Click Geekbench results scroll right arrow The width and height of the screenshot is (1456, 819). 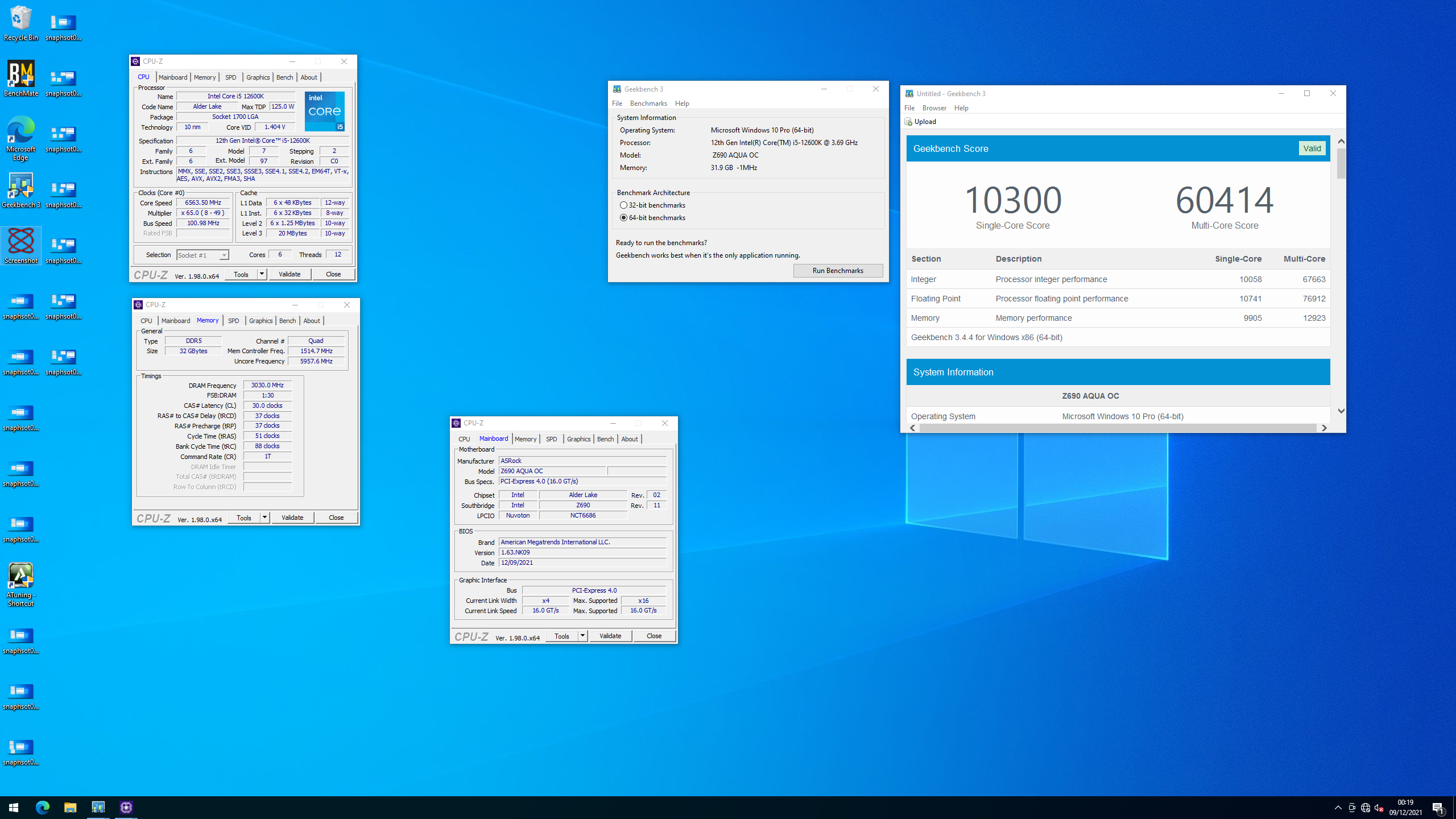point(1324,428)
